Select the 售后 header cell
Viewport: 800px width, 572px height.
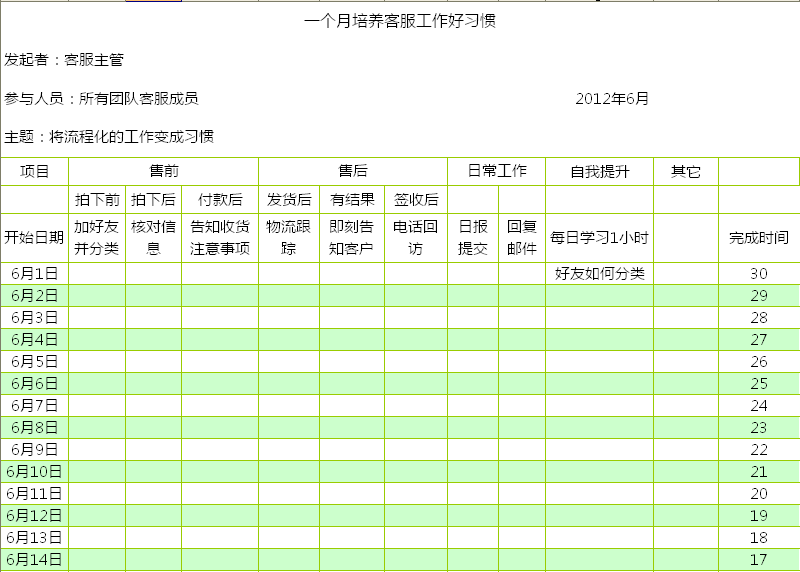click(353, 171)
